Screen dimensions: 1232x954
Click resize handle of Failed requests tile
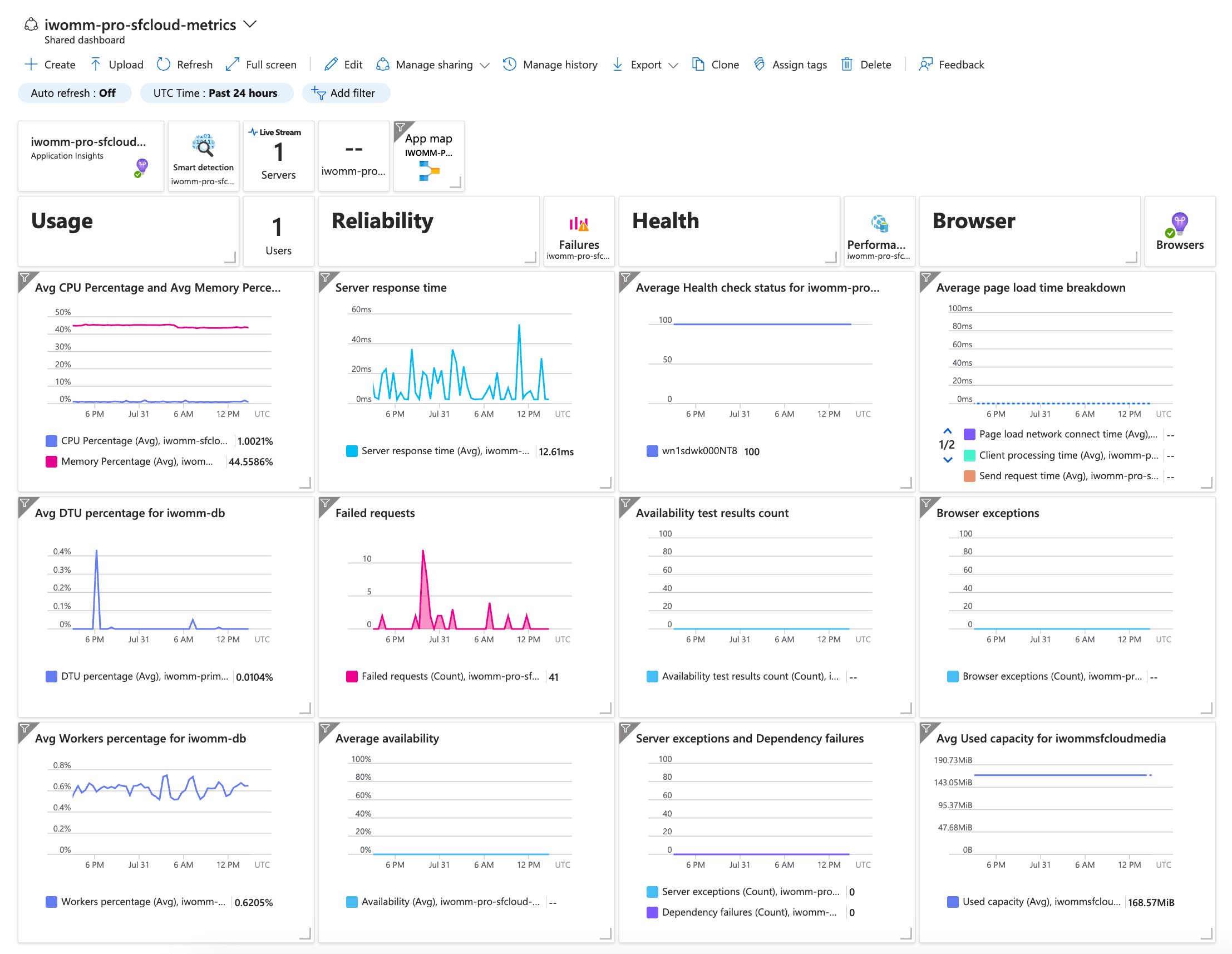(x=606, y=709)
